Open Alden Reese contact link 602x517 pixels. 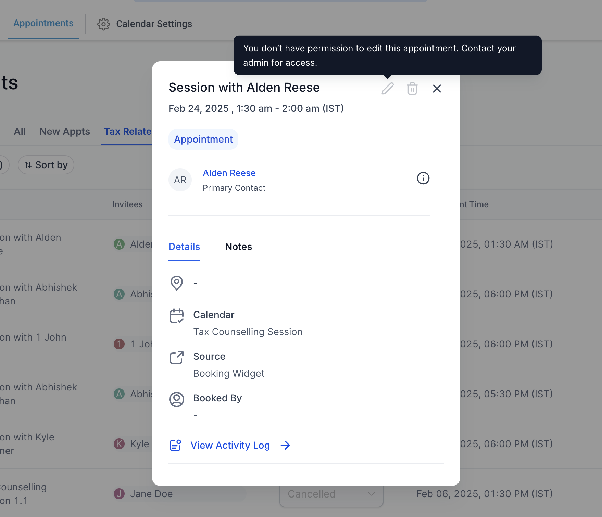229,173
